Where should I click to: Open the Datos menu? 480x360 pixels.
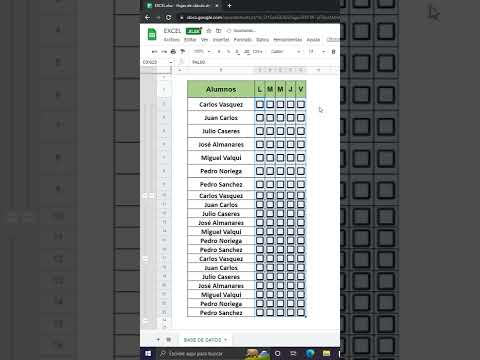(x=262, y=40)
